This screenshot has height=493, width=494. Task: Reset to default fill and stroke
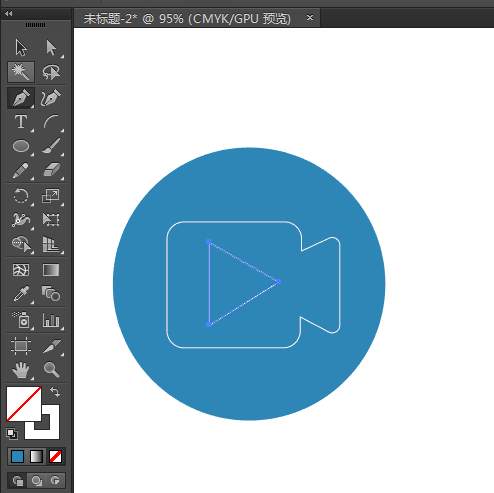click(12, 433)
